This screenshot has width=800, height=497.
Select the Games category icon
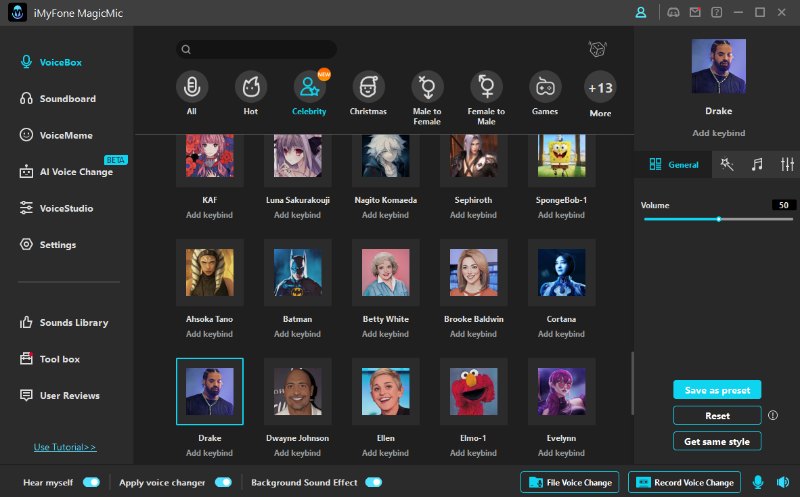[545, 87]
